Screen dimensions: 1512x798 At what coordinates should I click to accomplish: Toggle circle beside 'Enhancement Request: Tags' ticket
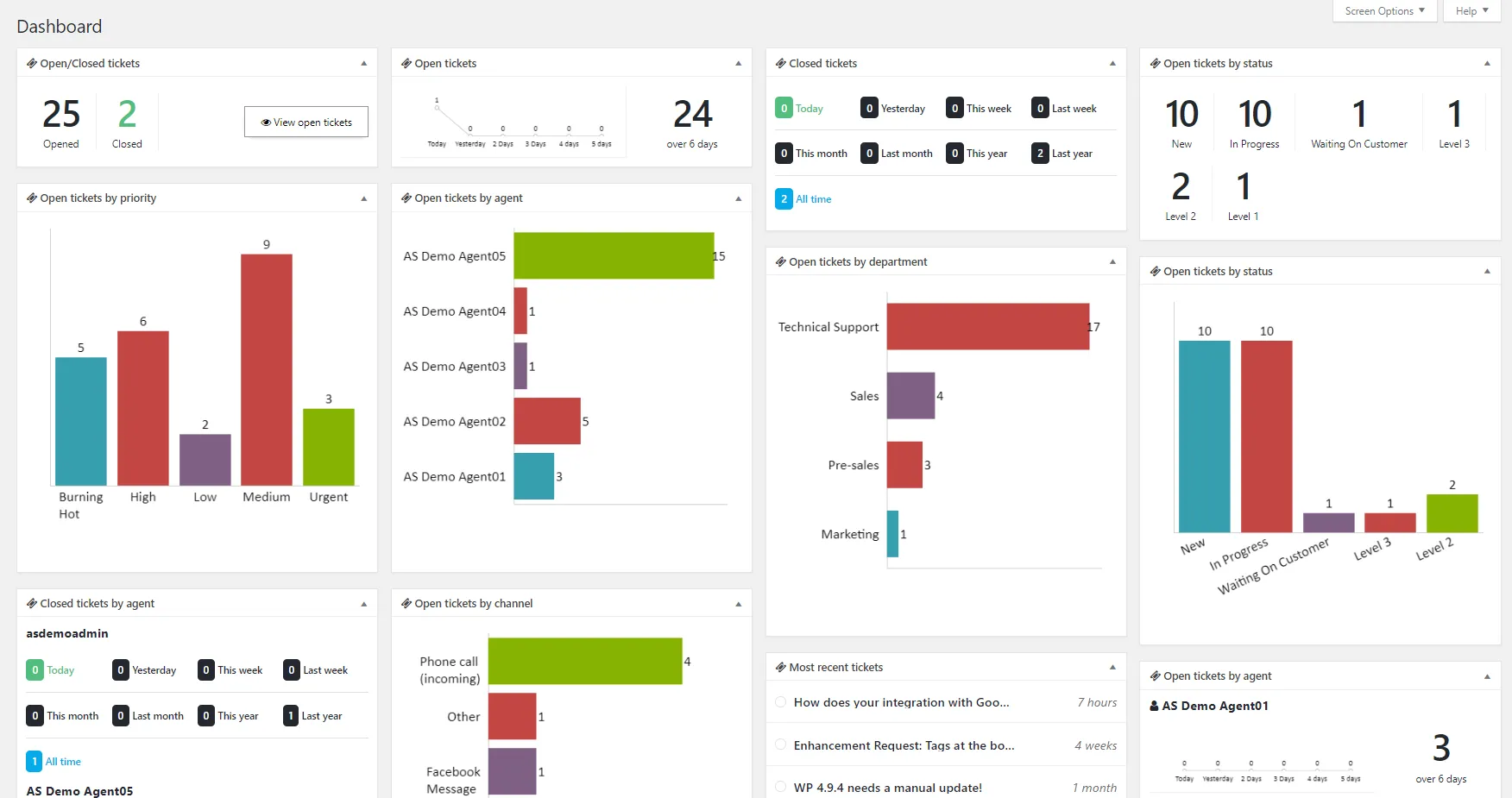tap(781, 745)
